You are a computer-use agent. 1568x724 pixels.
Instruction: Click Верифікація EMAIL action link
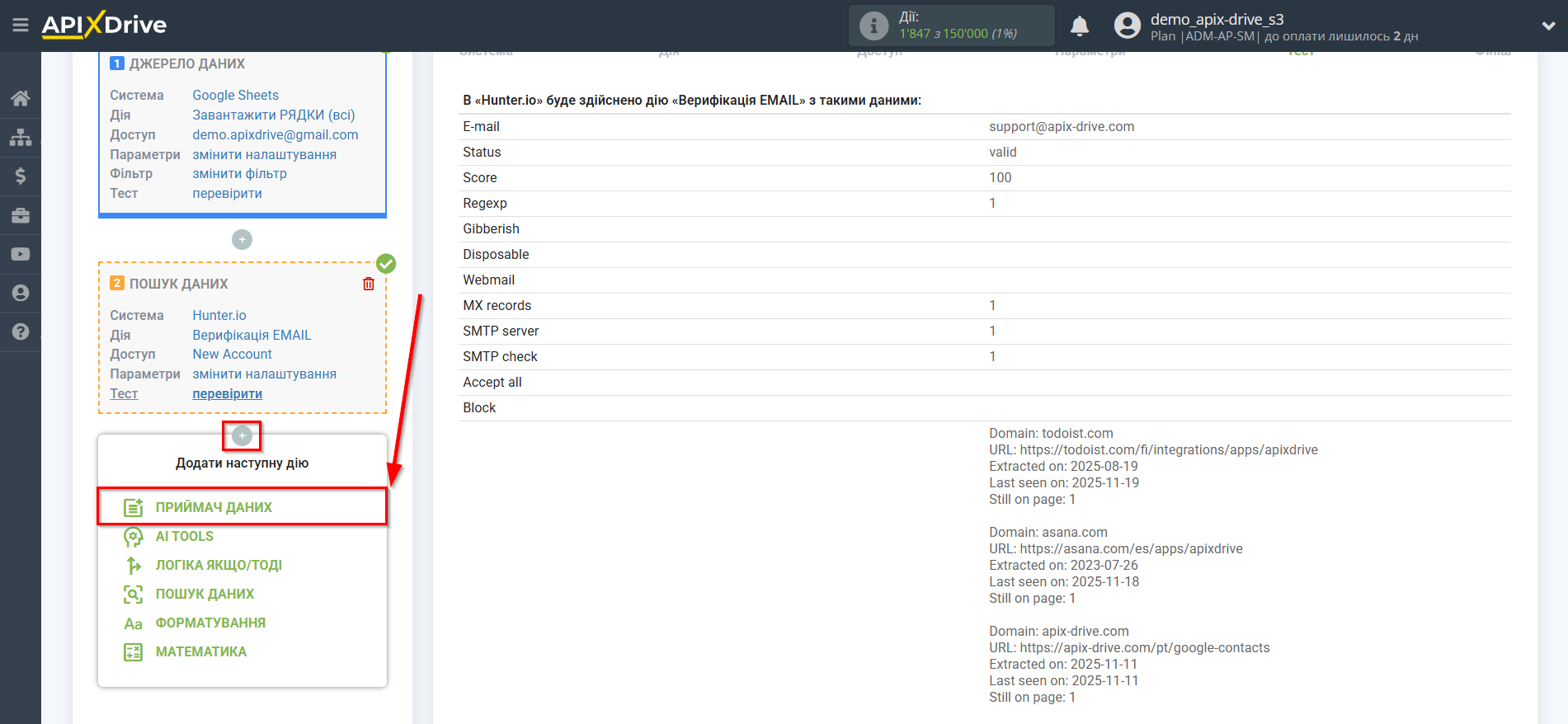click(252, 335)
